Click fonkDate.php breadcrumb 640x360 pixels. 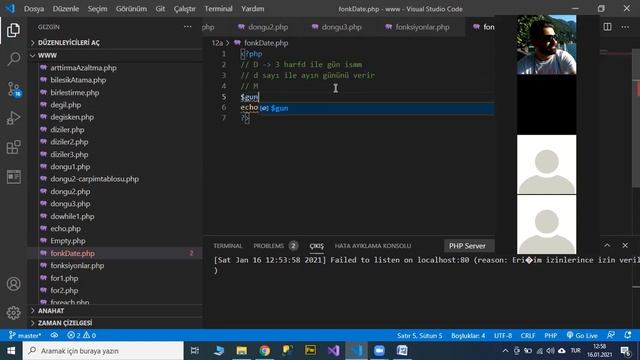(266, 43)
